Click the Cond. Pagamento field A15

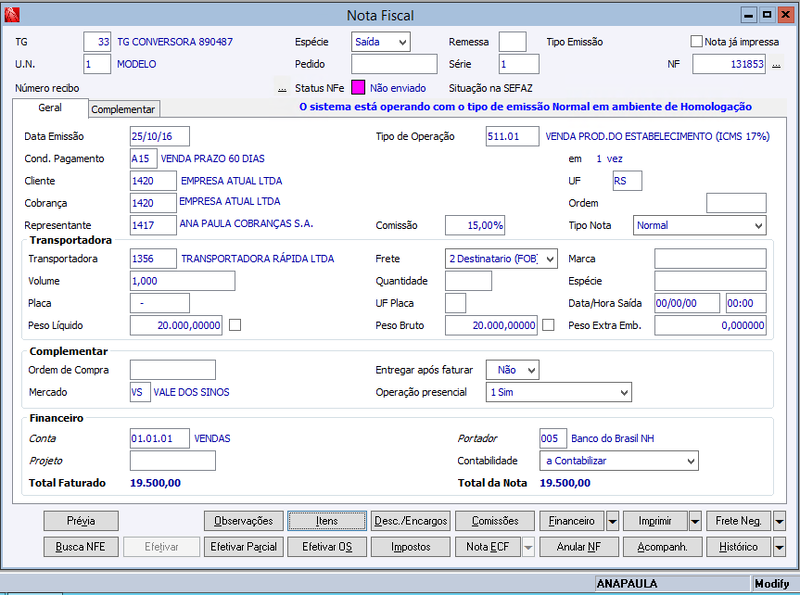(143, 159)
